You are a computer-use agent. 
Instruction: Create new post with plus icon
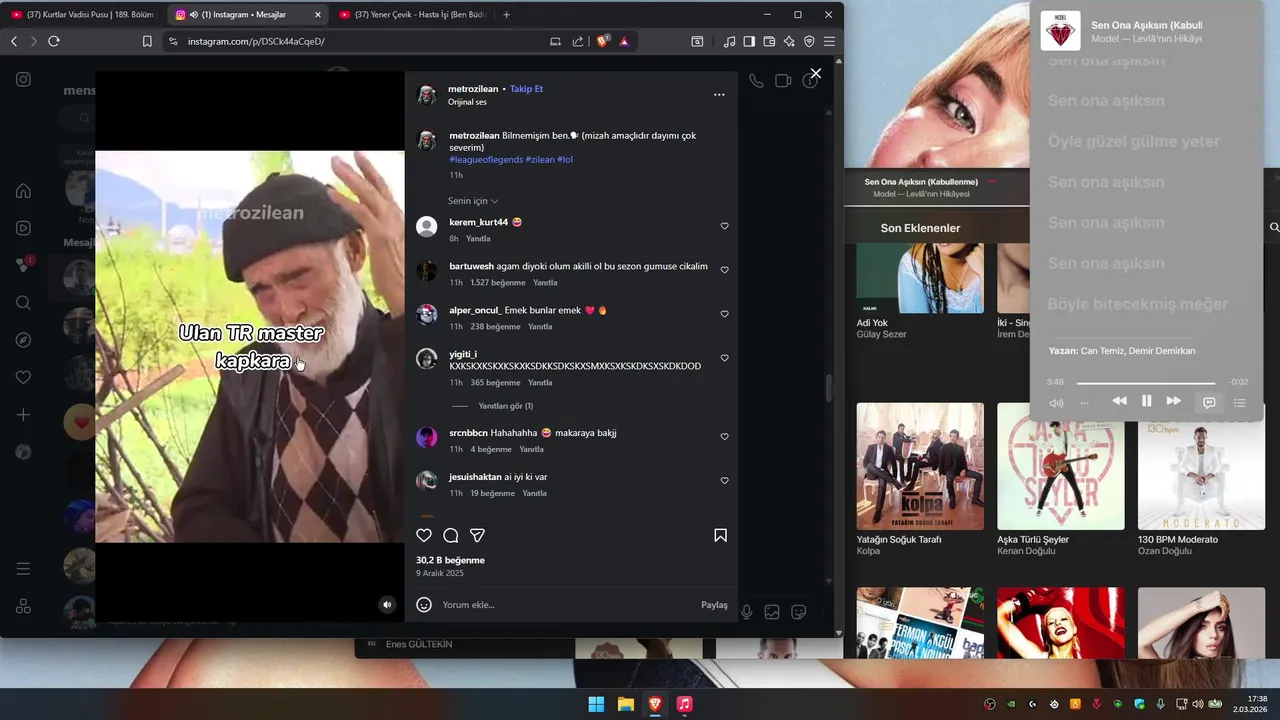23,415
